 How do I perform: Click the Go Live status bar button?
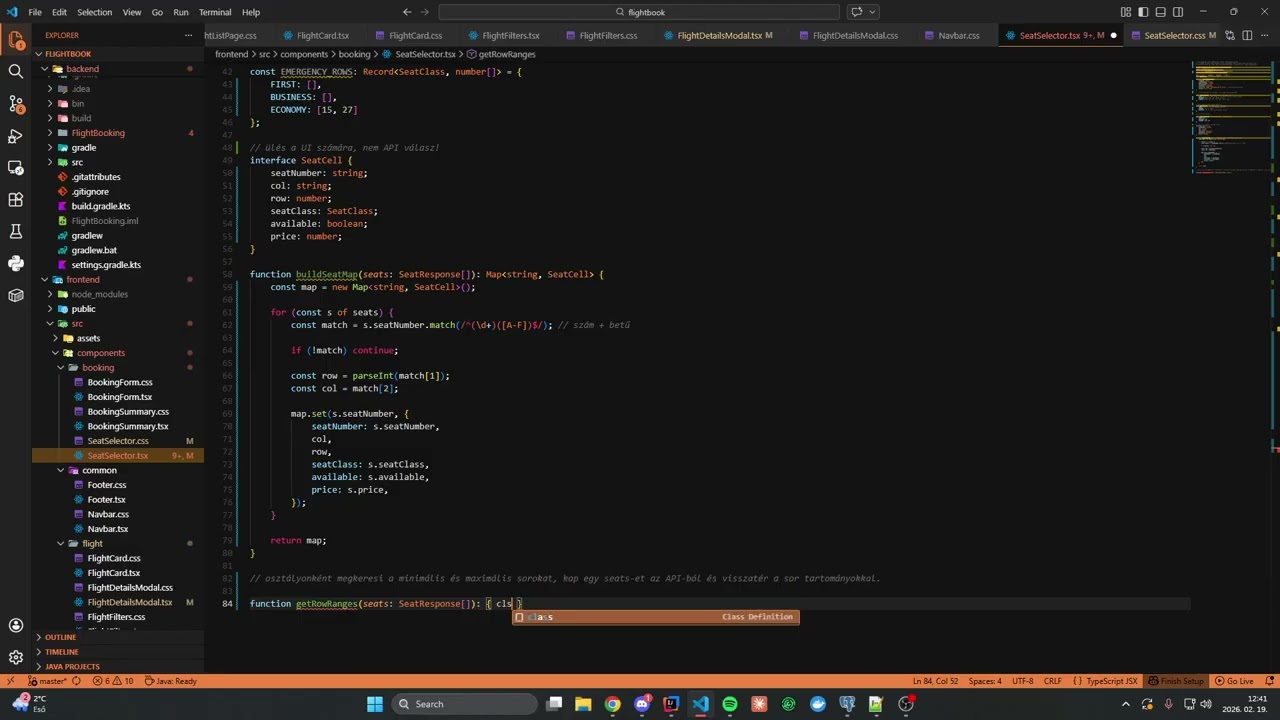(1233, 681)
